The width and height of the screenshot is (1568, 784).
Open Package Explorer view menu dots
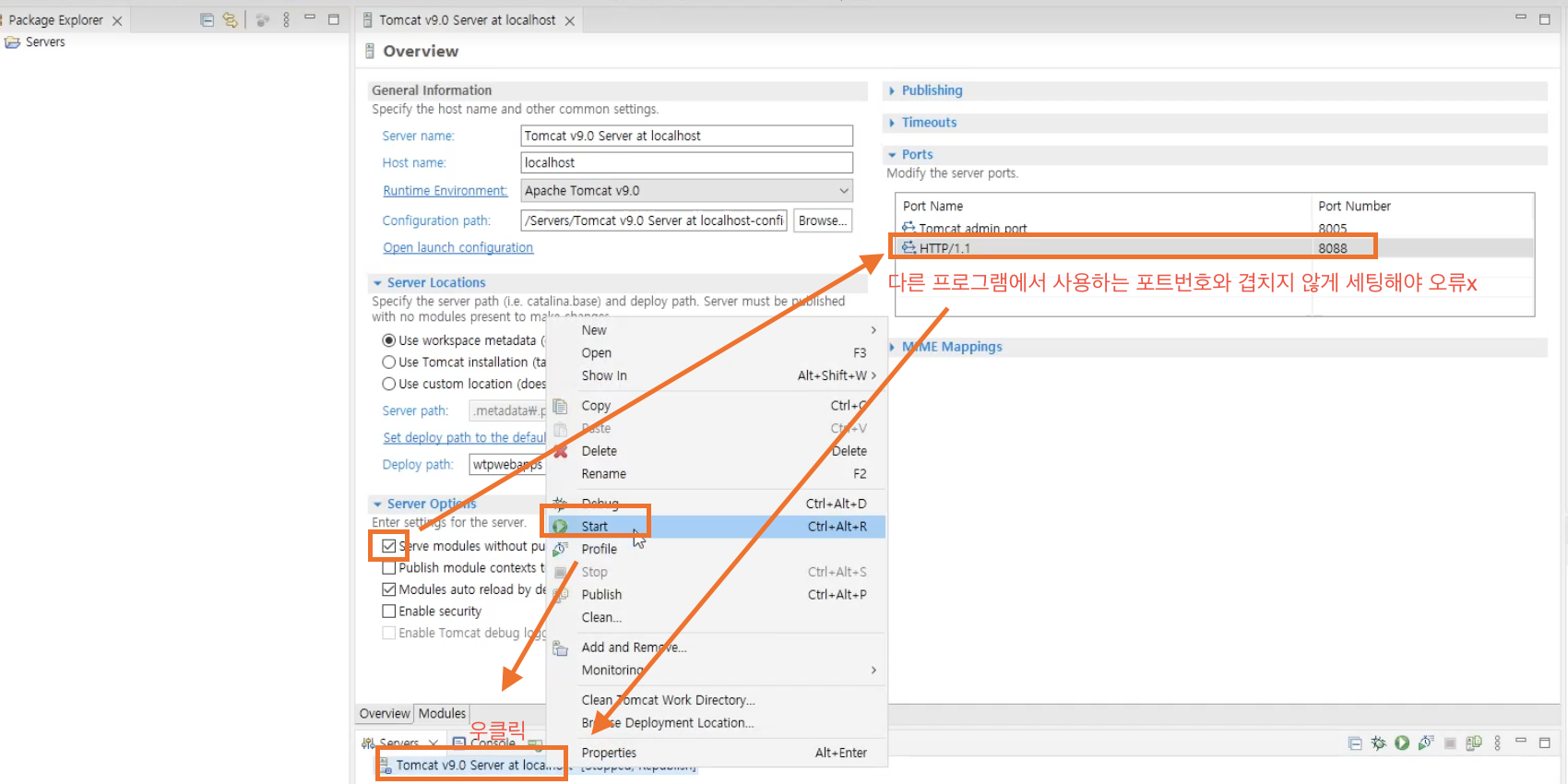tap(286, 19)
